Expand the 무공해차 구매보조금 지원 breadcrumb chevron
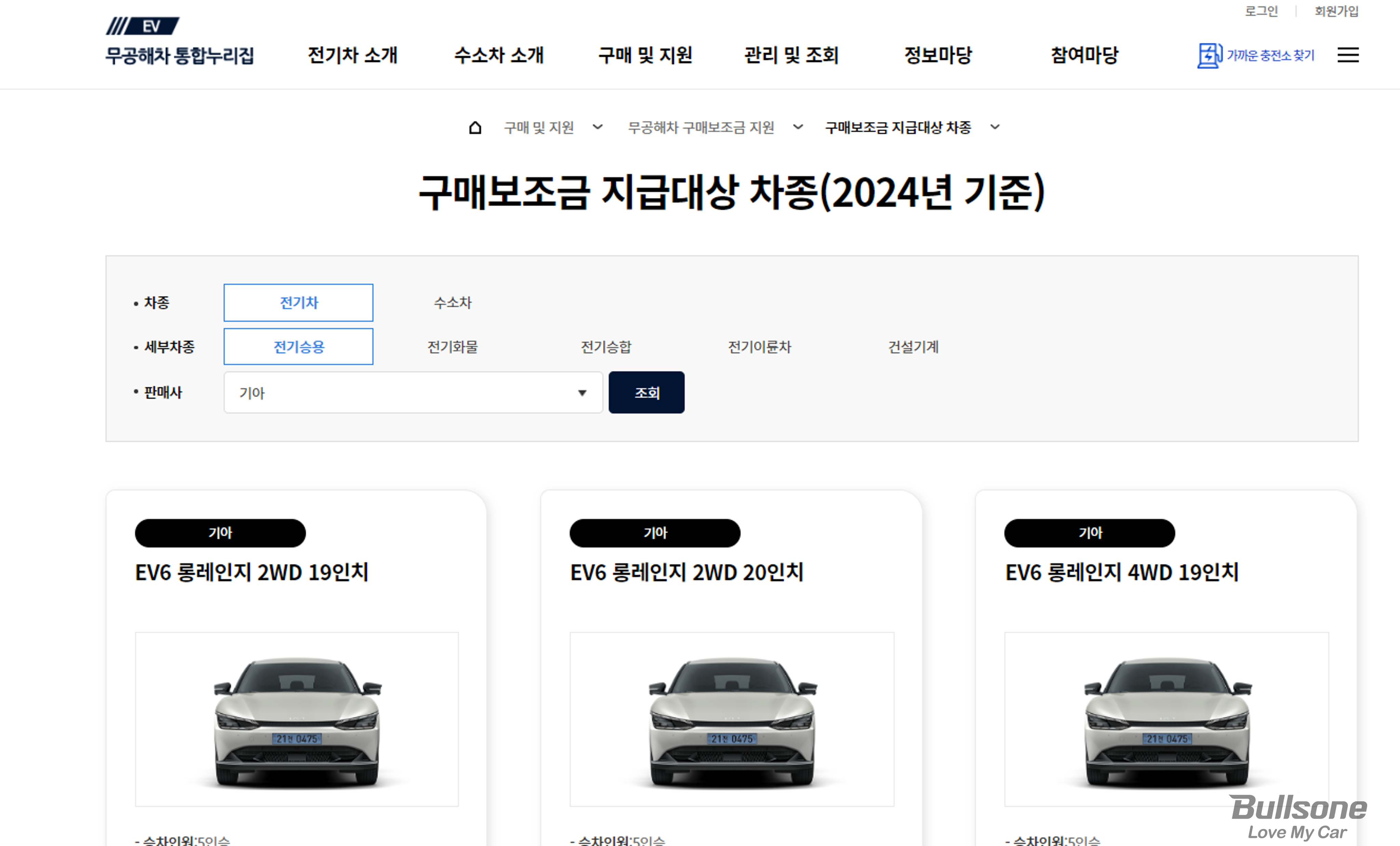Viewport: 1400px width, 846px height. [x=798, y=127]
